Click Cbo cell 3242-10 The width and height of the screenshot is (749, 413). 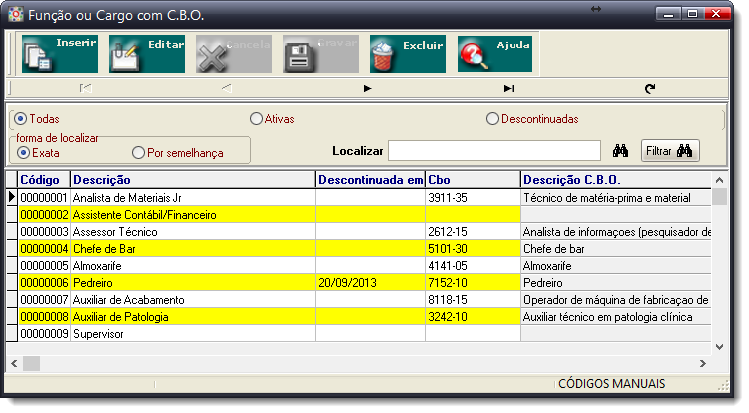tap(472, 317)
